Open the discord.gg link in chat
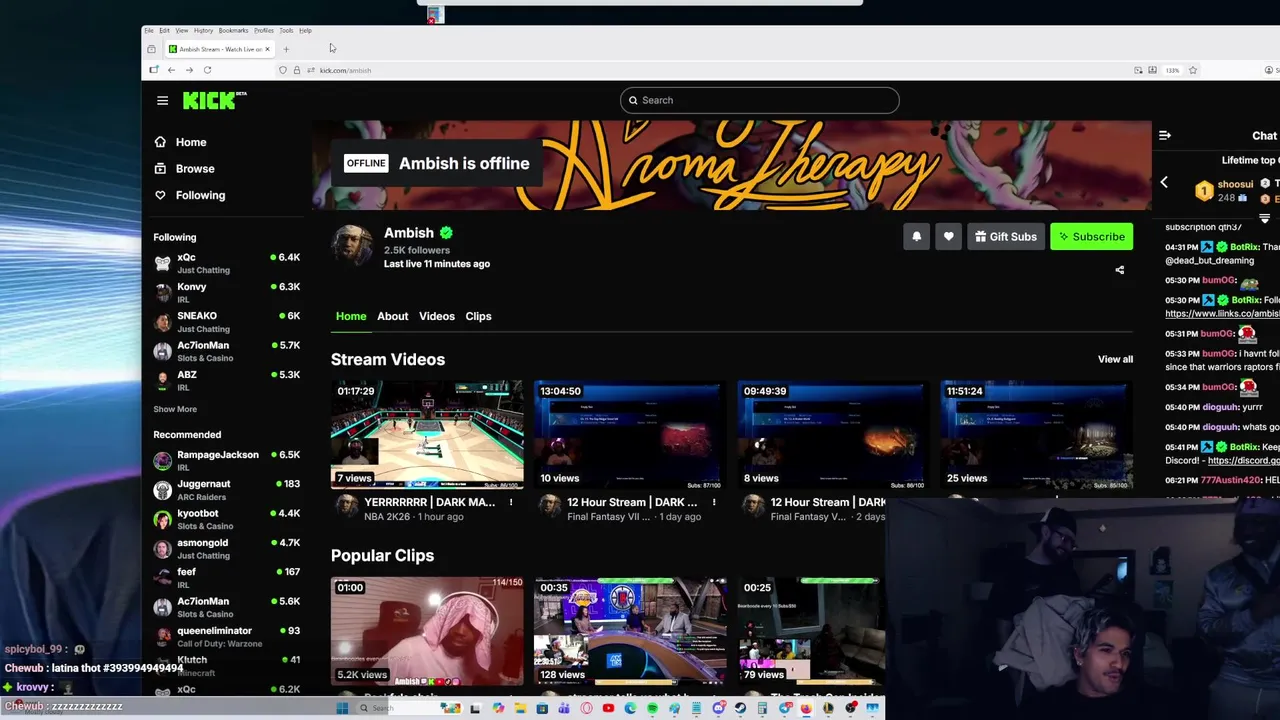Screen dimensions: 1280x720 (1243, 460)
